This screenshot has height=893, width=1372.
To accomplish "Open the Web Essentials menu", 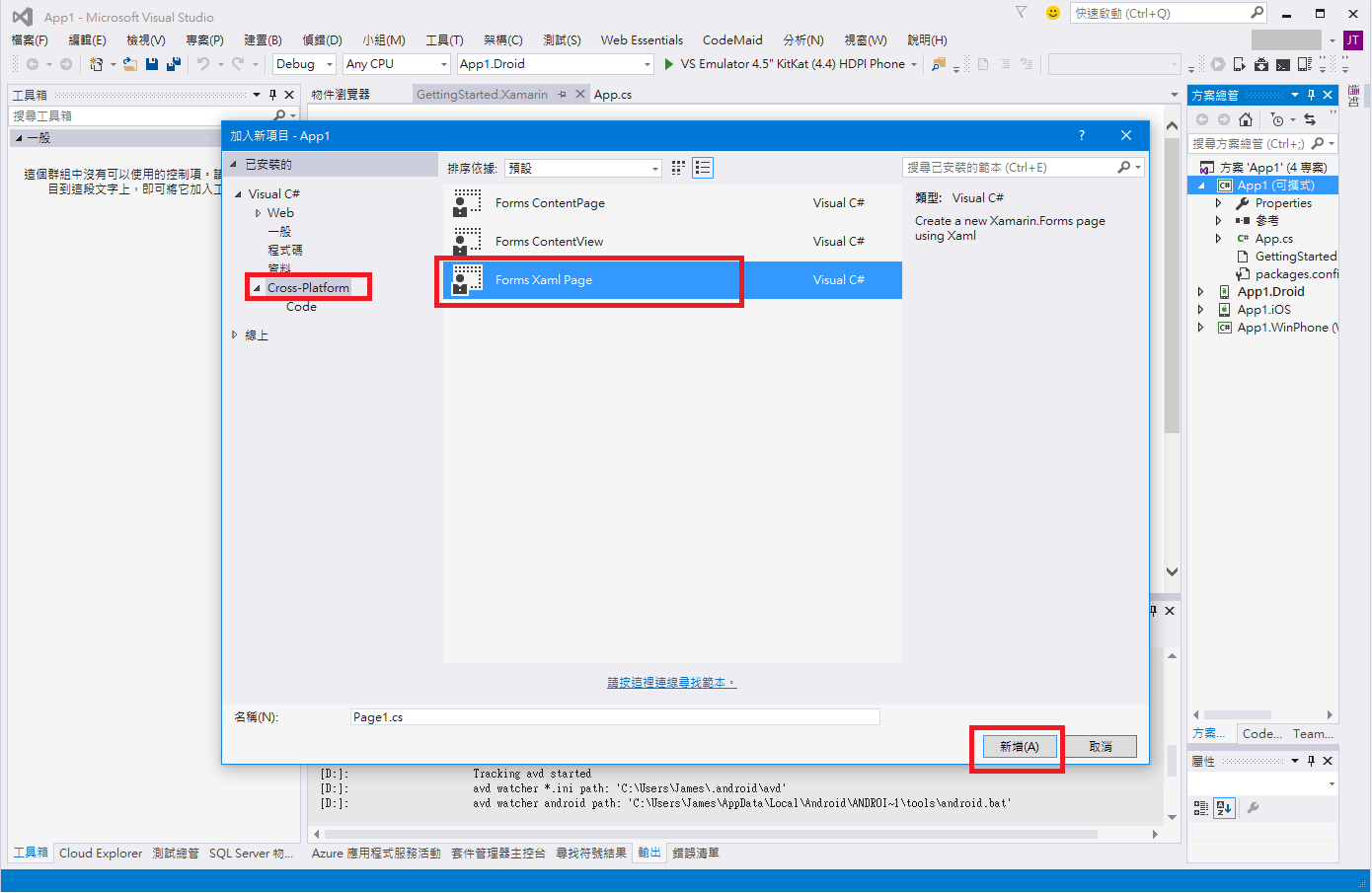I will [642, 40].
